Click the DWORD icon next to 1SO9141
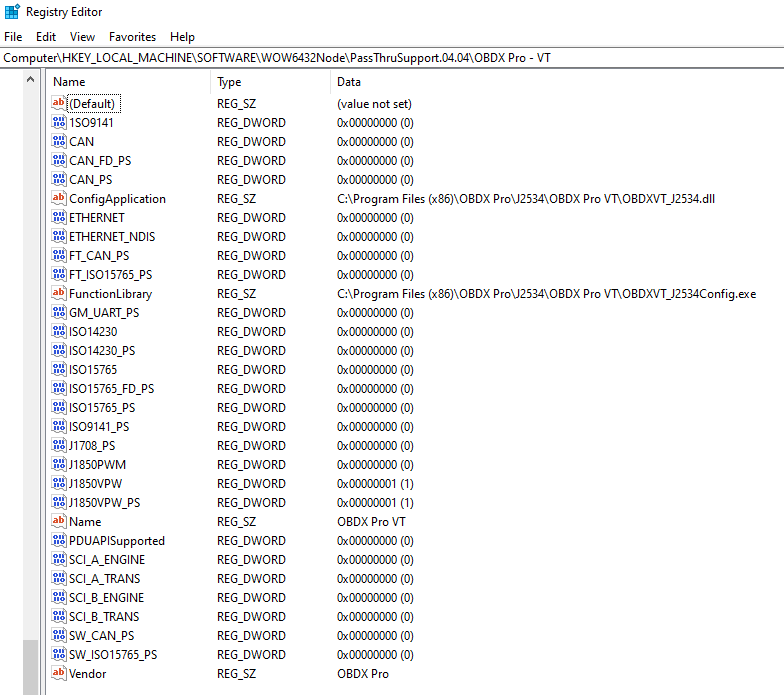This screenshot has width=784, height=695. (58, 122)
